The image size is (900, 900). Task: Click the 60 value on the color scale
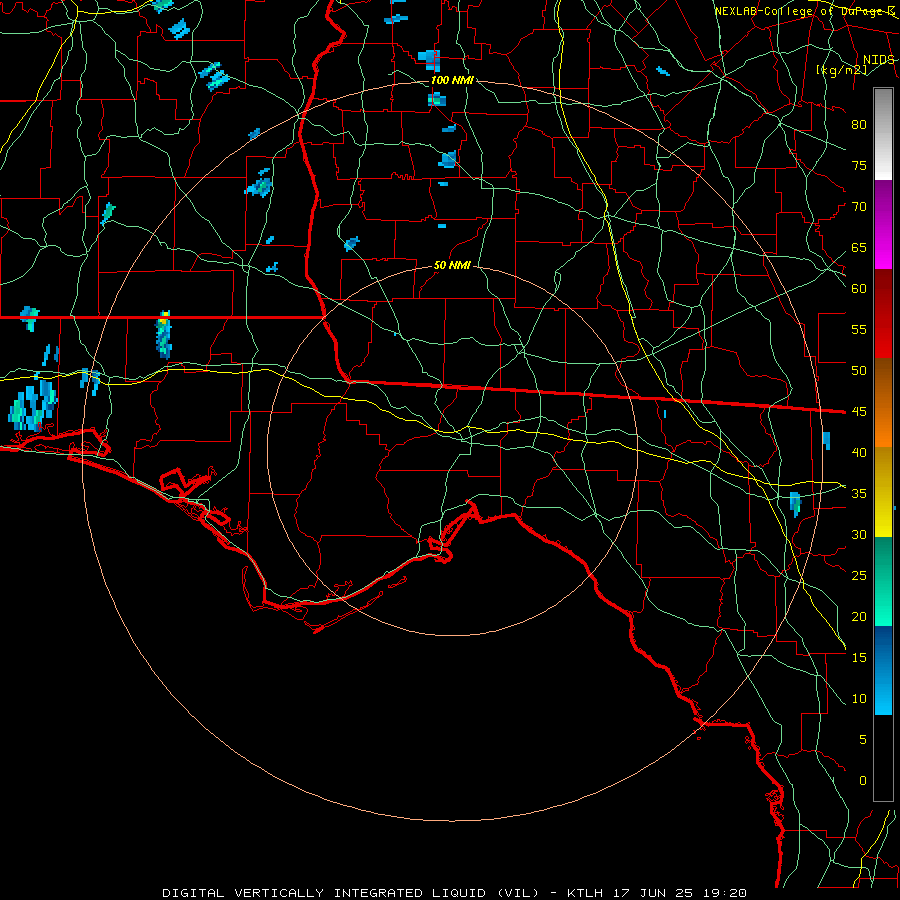859,289
